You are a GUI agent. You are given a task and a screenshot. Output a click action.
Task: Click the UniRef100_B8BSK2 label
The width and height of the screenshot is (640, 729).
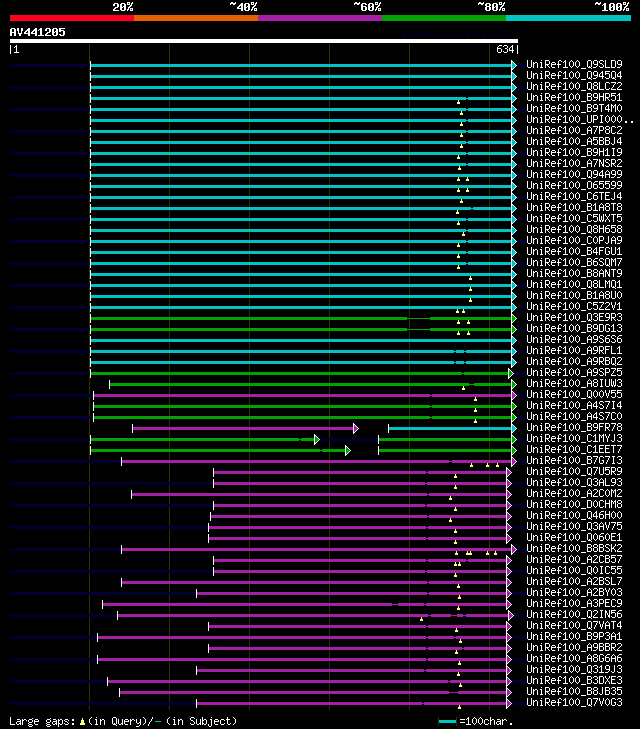tap(574, 549)
